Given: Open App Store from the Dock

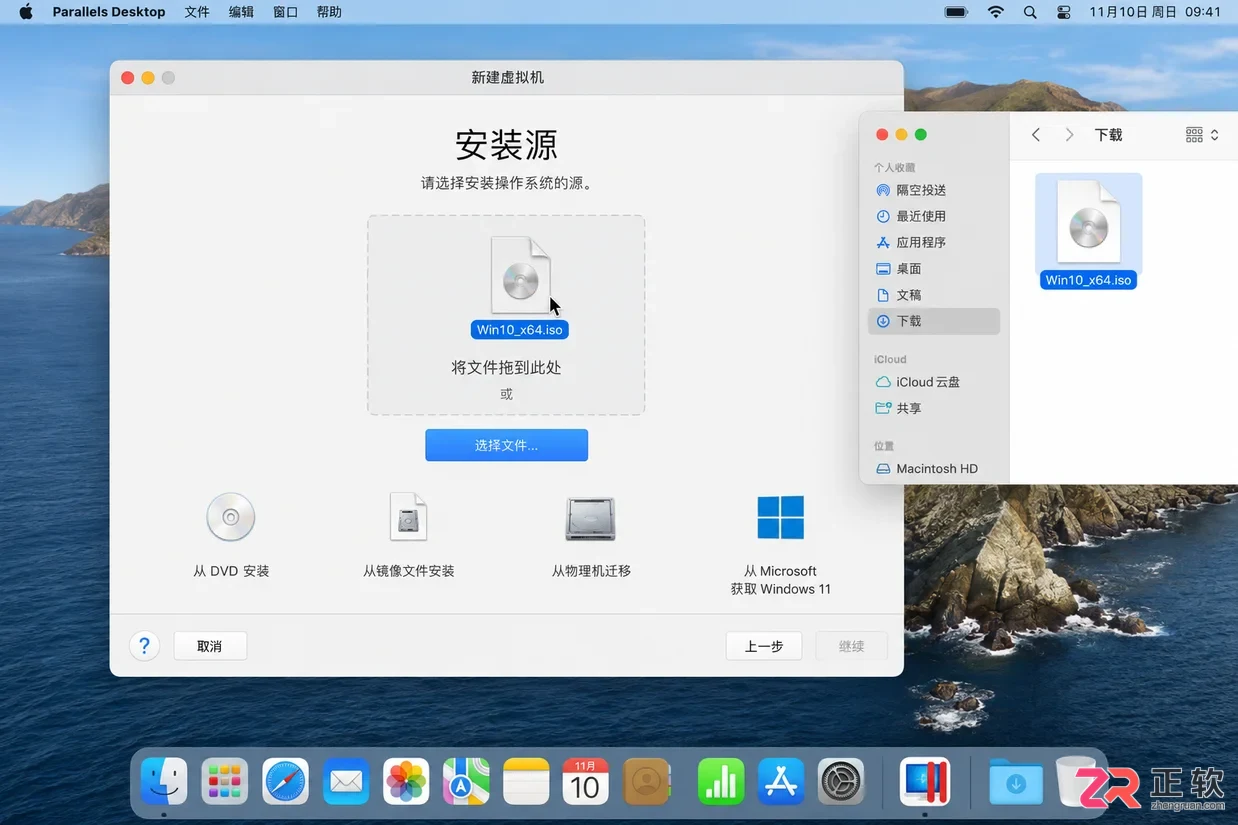Looking at the screenshot, I should [781, 781].
